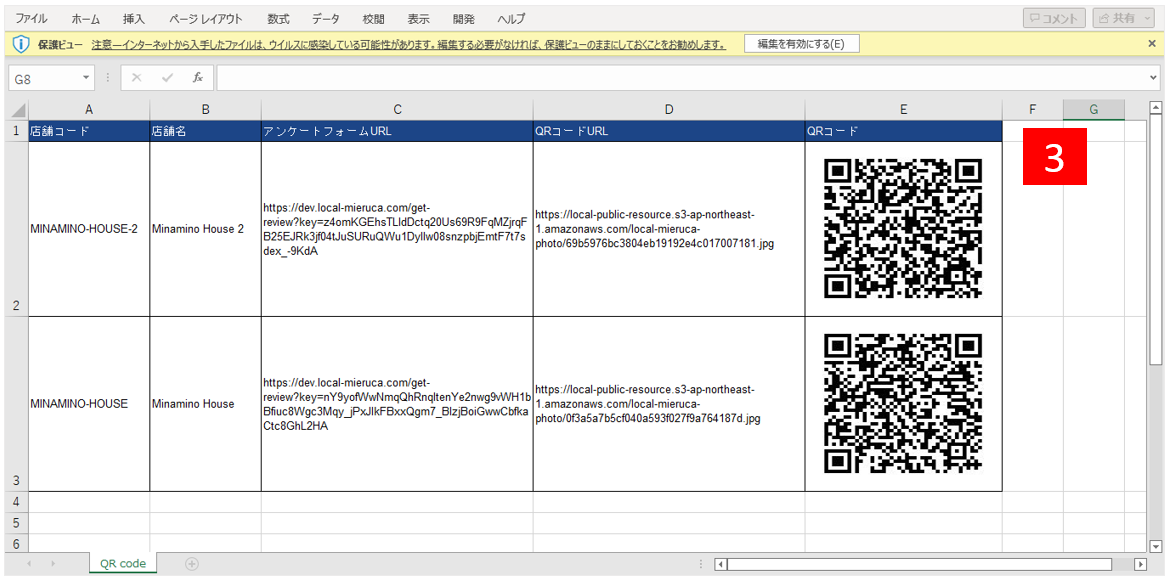This screenshot has height=577, width=1167.
Task: Open the データ ribbon tab
Action: click(x=325, y=18)
